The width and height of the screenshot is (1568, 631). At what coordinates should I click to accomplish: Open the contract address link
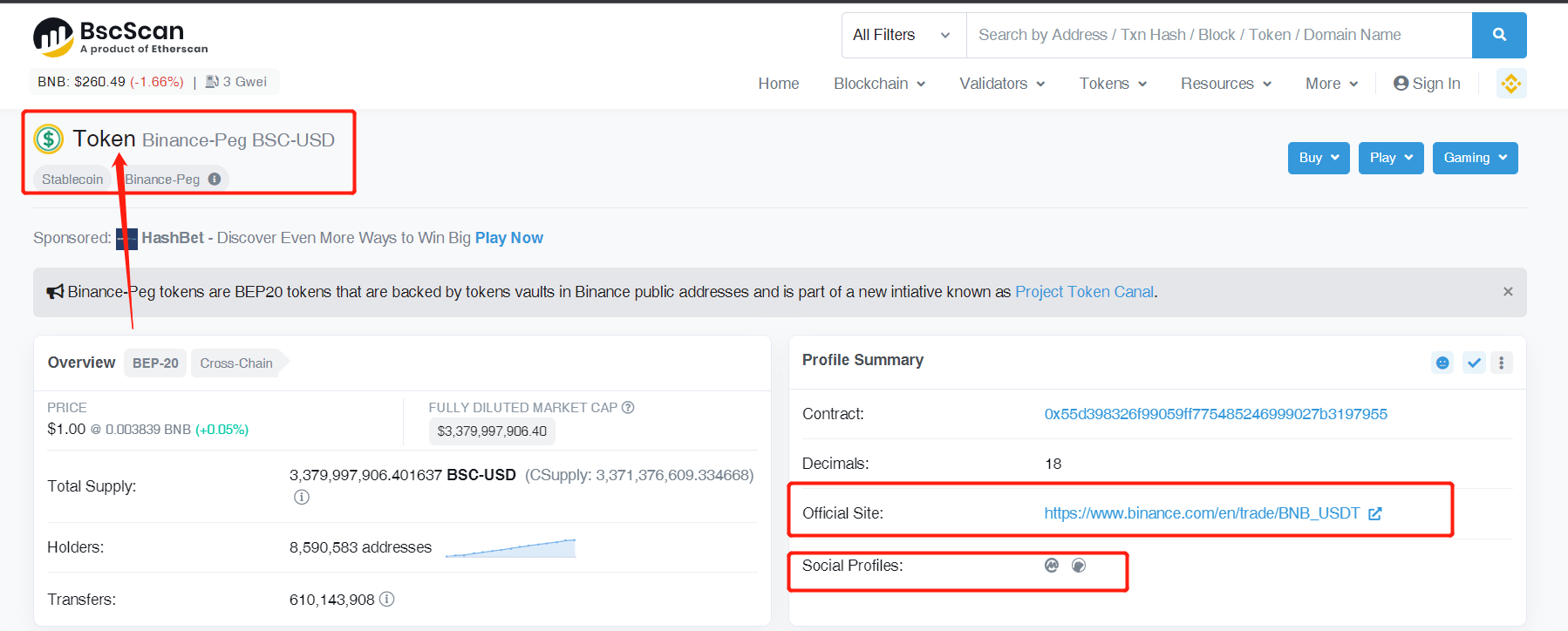coord(1215,414)
